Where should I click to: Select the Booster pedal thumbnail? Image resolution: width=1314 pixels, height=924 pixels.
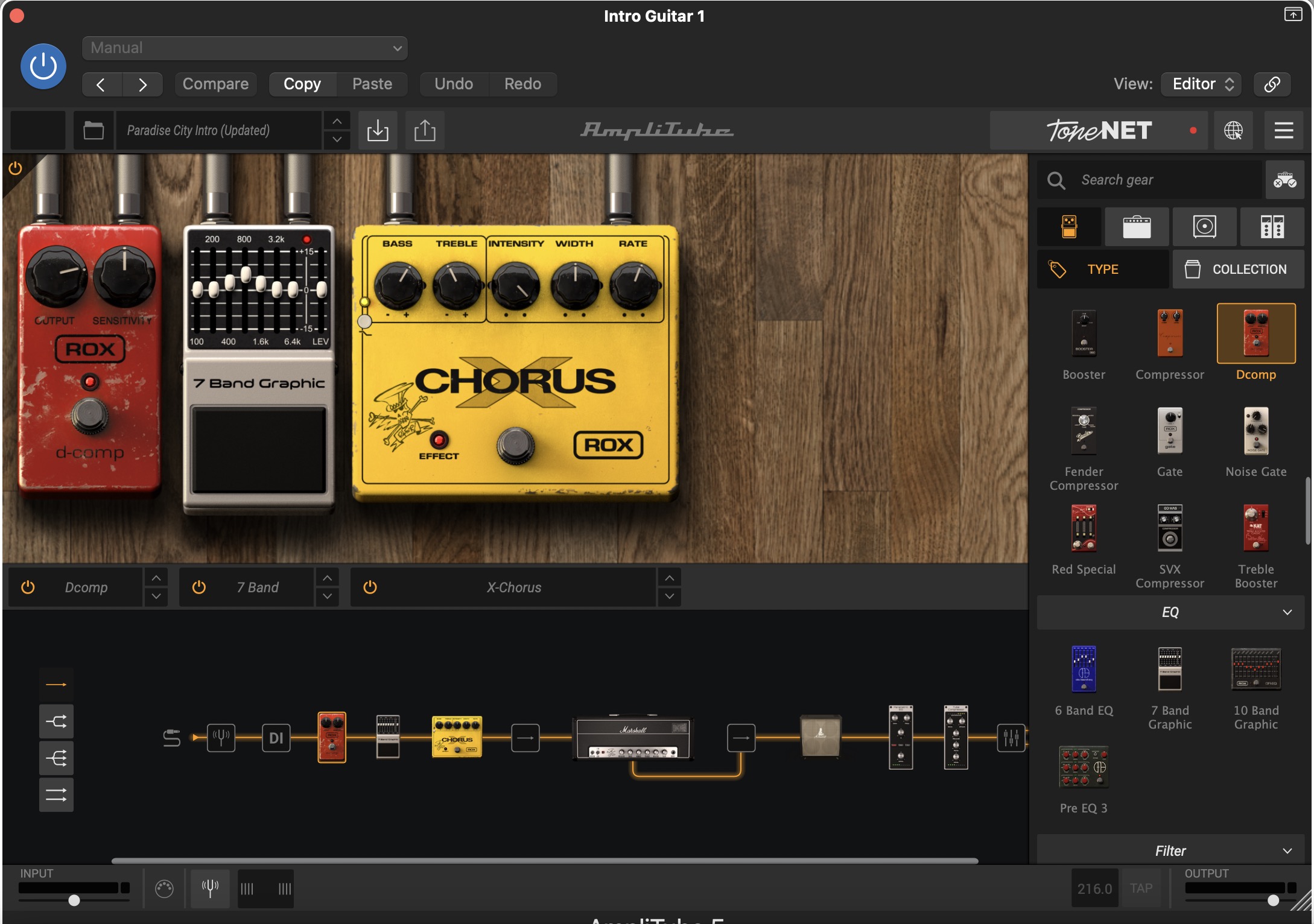[x=1084, y=333]
